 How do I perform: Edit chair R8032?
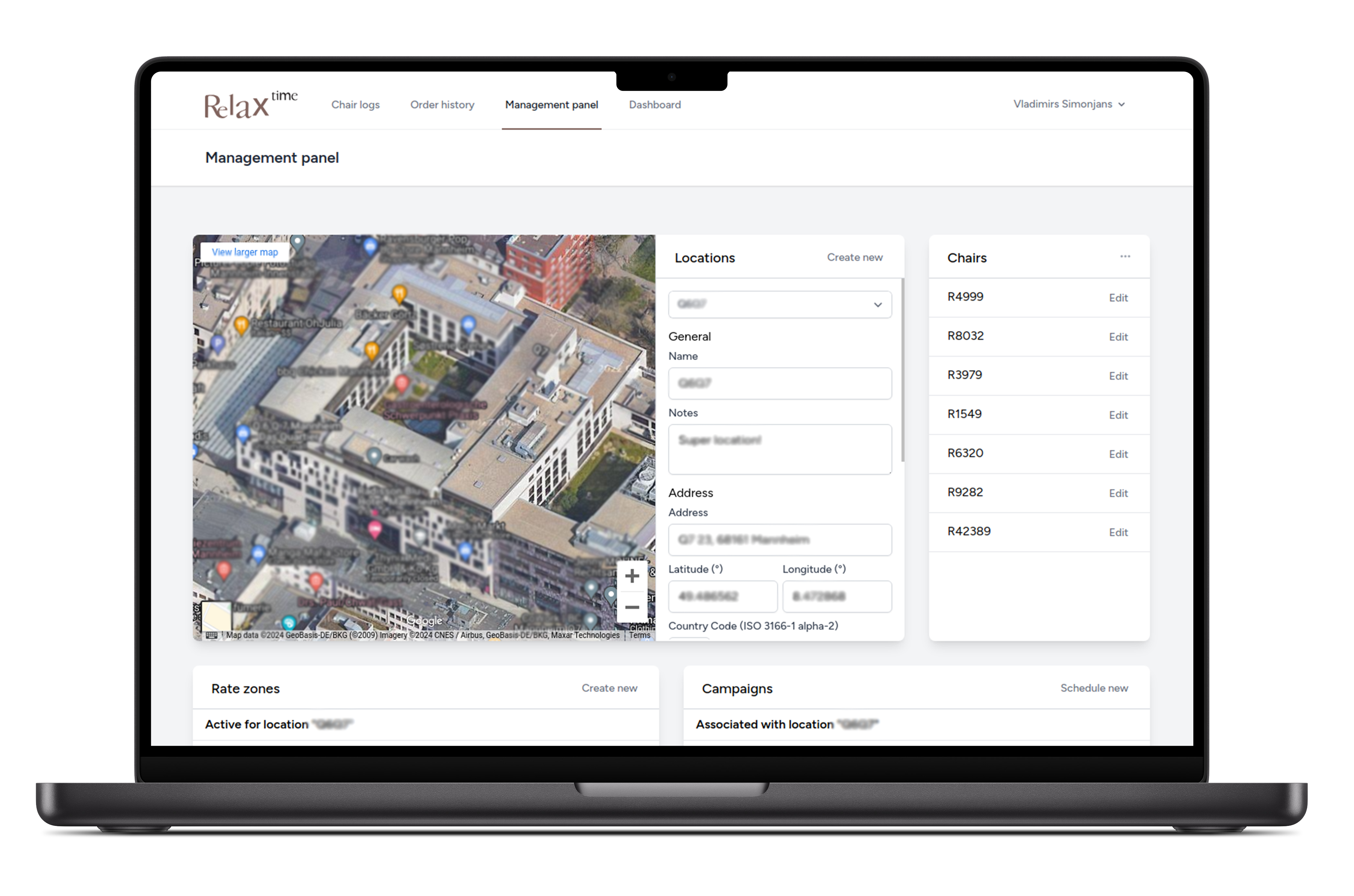click(1118, 337)
